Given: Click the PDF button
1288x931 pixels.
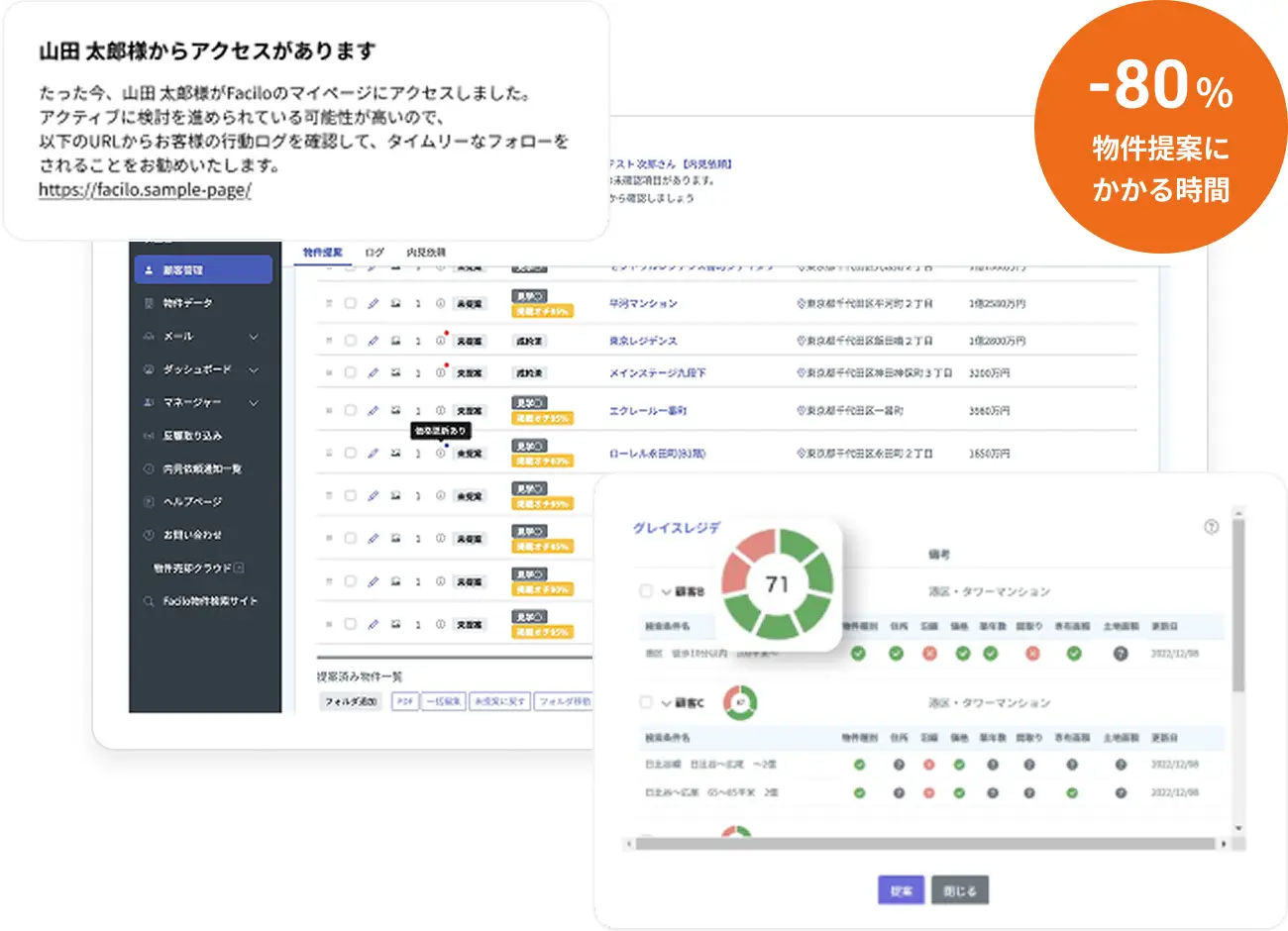Looking at the screenshot, I should [404, 701].
